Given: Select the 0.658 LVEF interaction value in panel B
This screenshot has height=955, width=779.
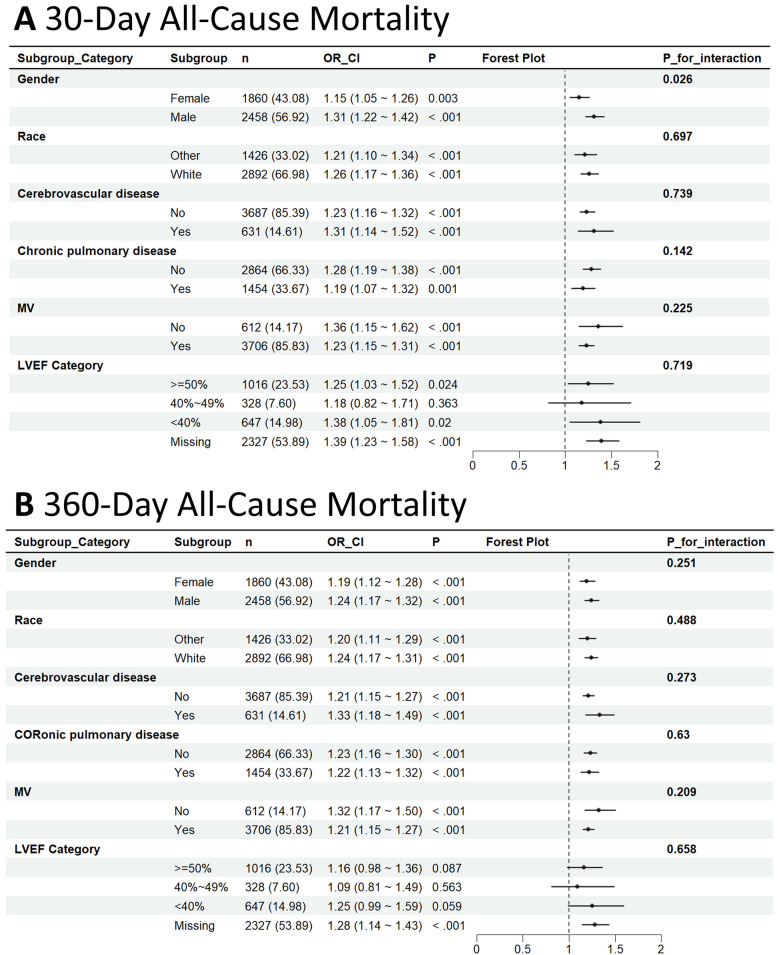Looking at the screenshot, I should coord(682,849).
